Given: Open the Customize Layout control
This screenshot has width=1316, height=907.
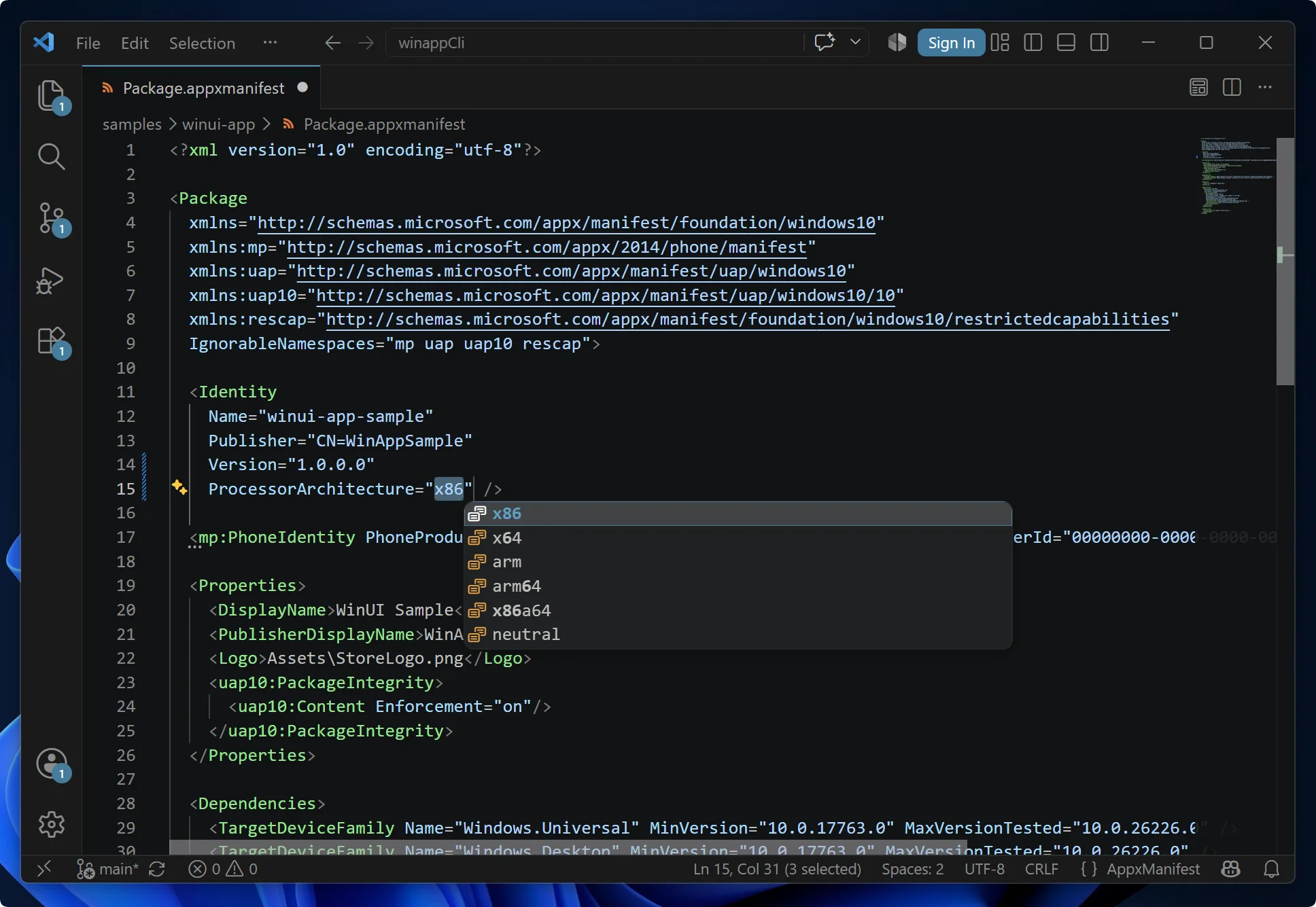Looking at the screenshot, I should coord(1000,43).
